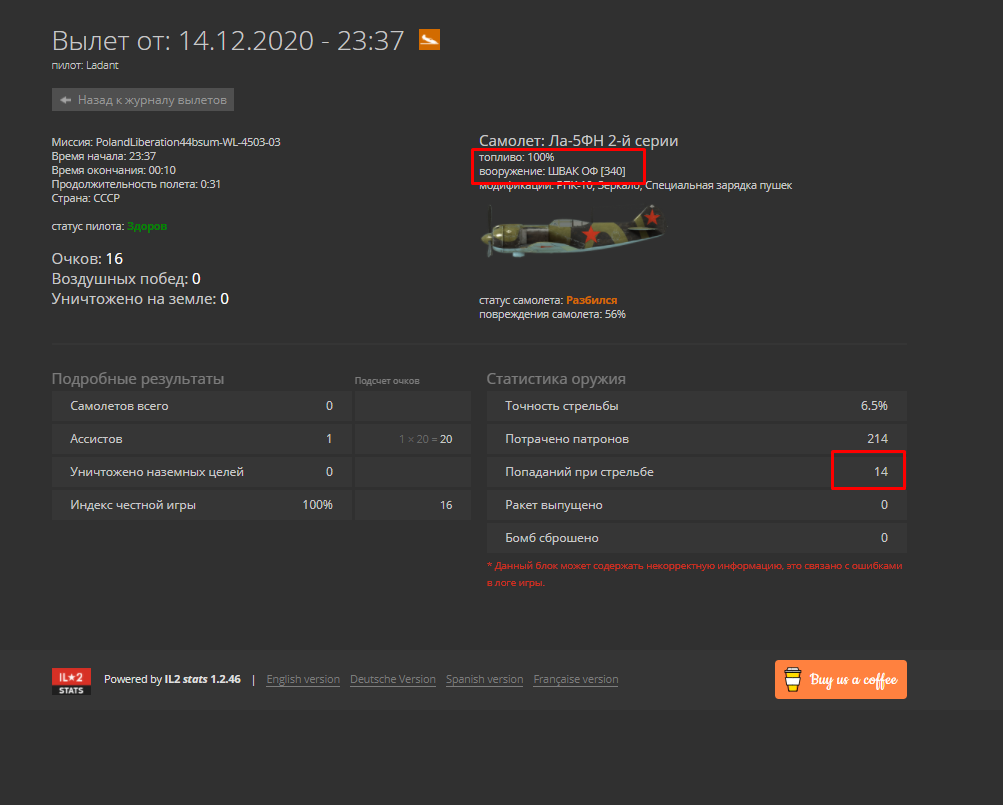Screen dimensions: 1003x805
Task: Click the 'Подсчет очков' column header
Action: pyautogui.click(x=387, y=381)
